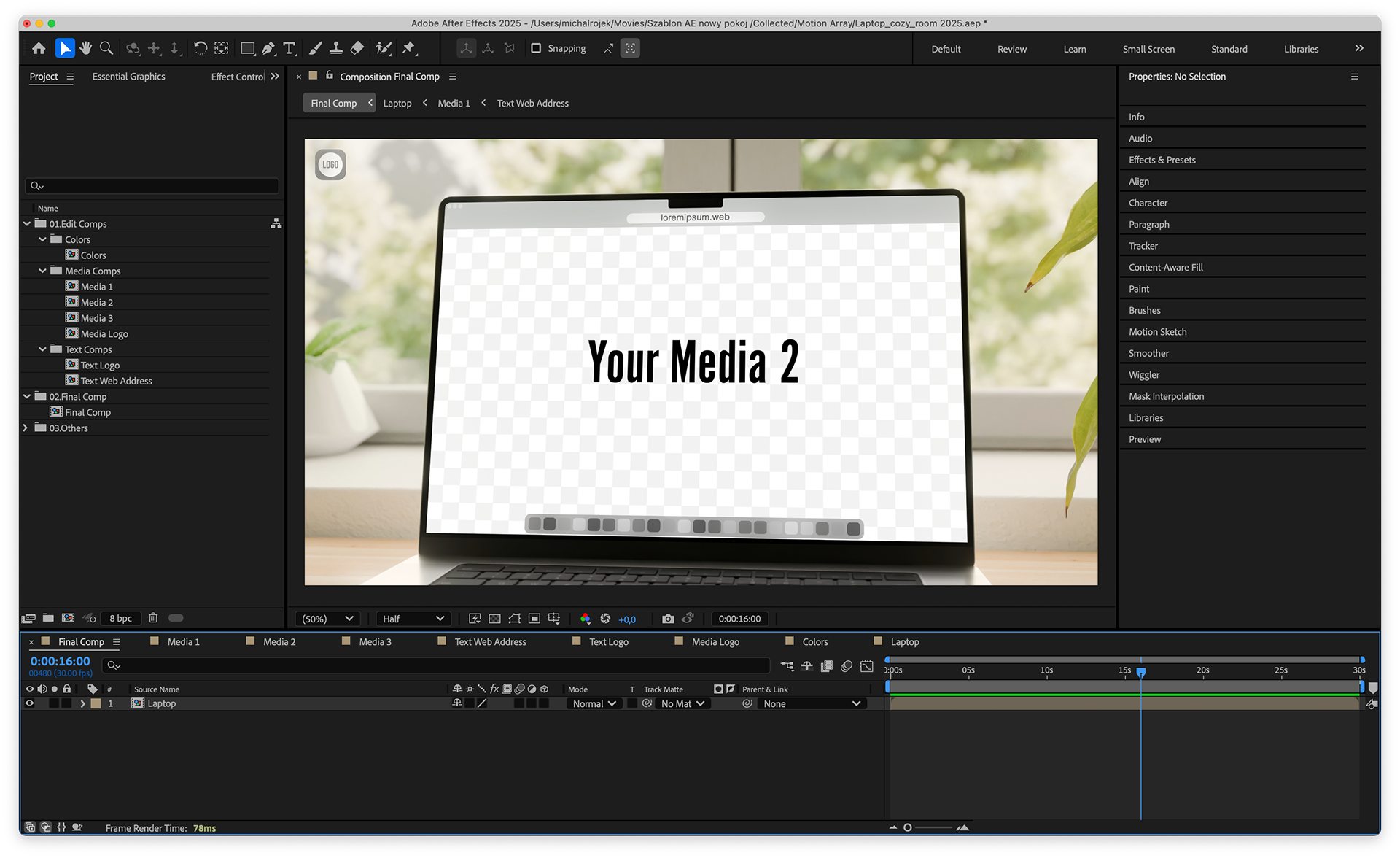Switch to the Essential Graphics panel tab
This screenshot has height=858, width=1400.
pos(128,77)
